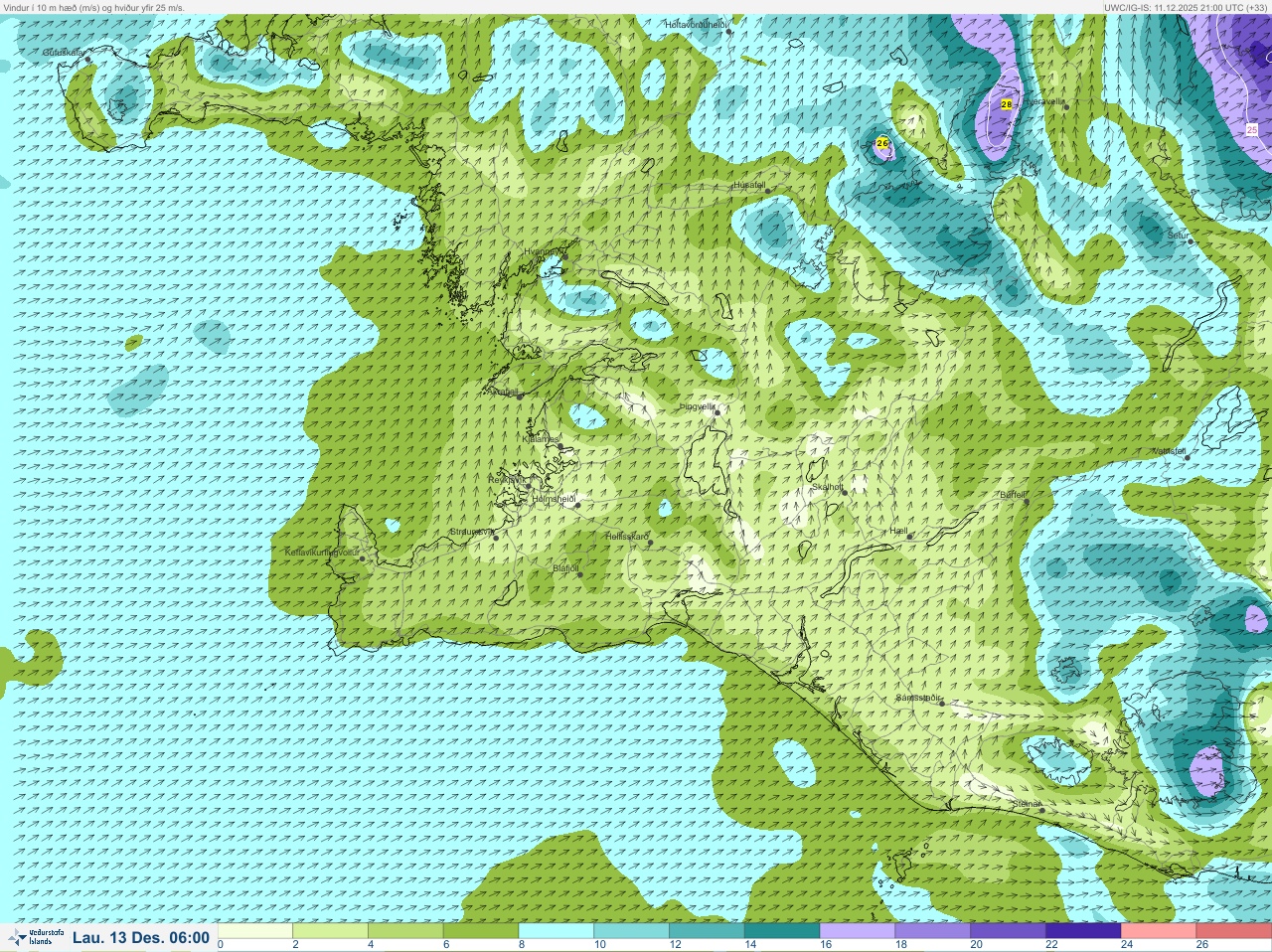Click the yellow 26 gust marker

(x=882, y=143)
